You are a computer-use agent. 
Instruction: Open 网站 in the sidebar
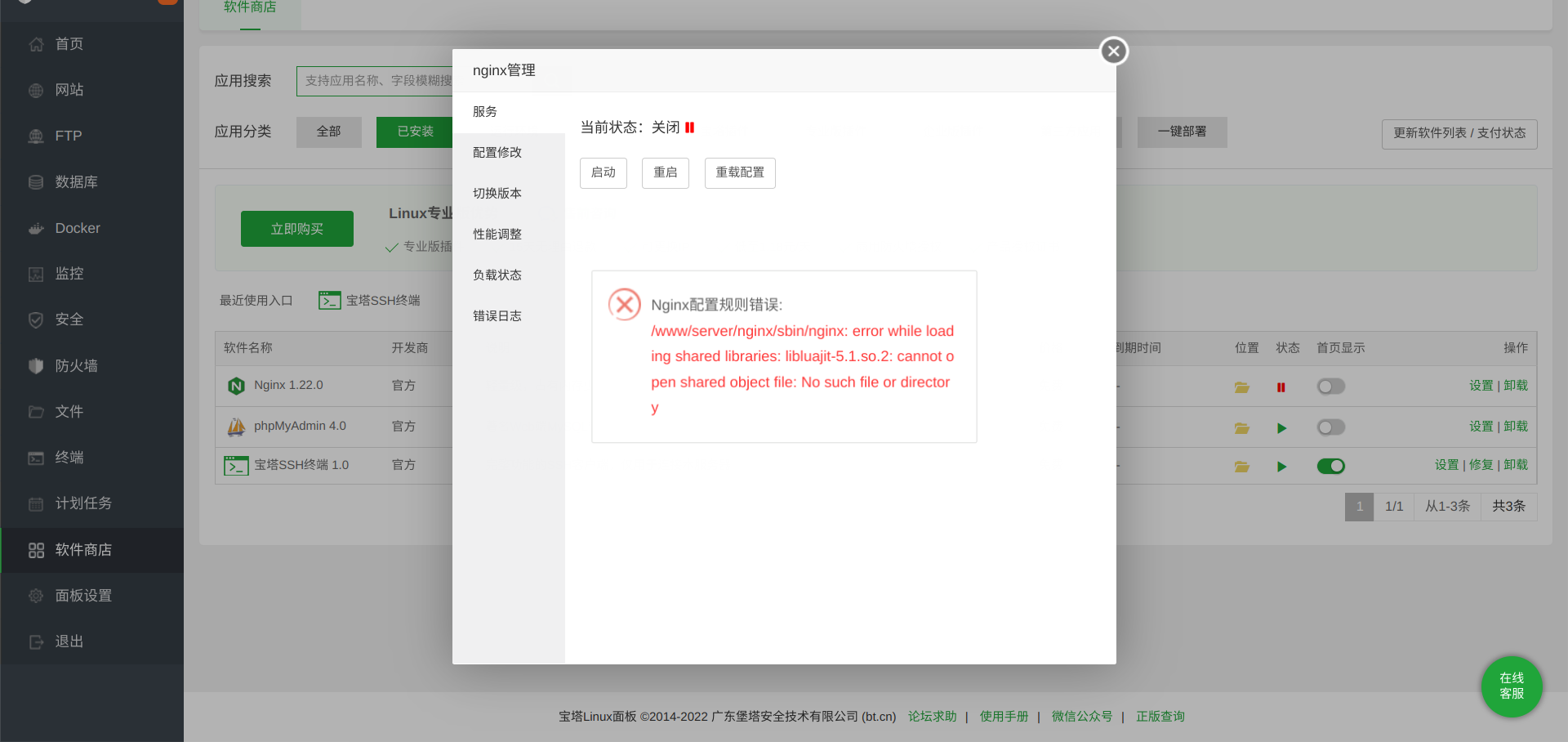click(69, 90)
